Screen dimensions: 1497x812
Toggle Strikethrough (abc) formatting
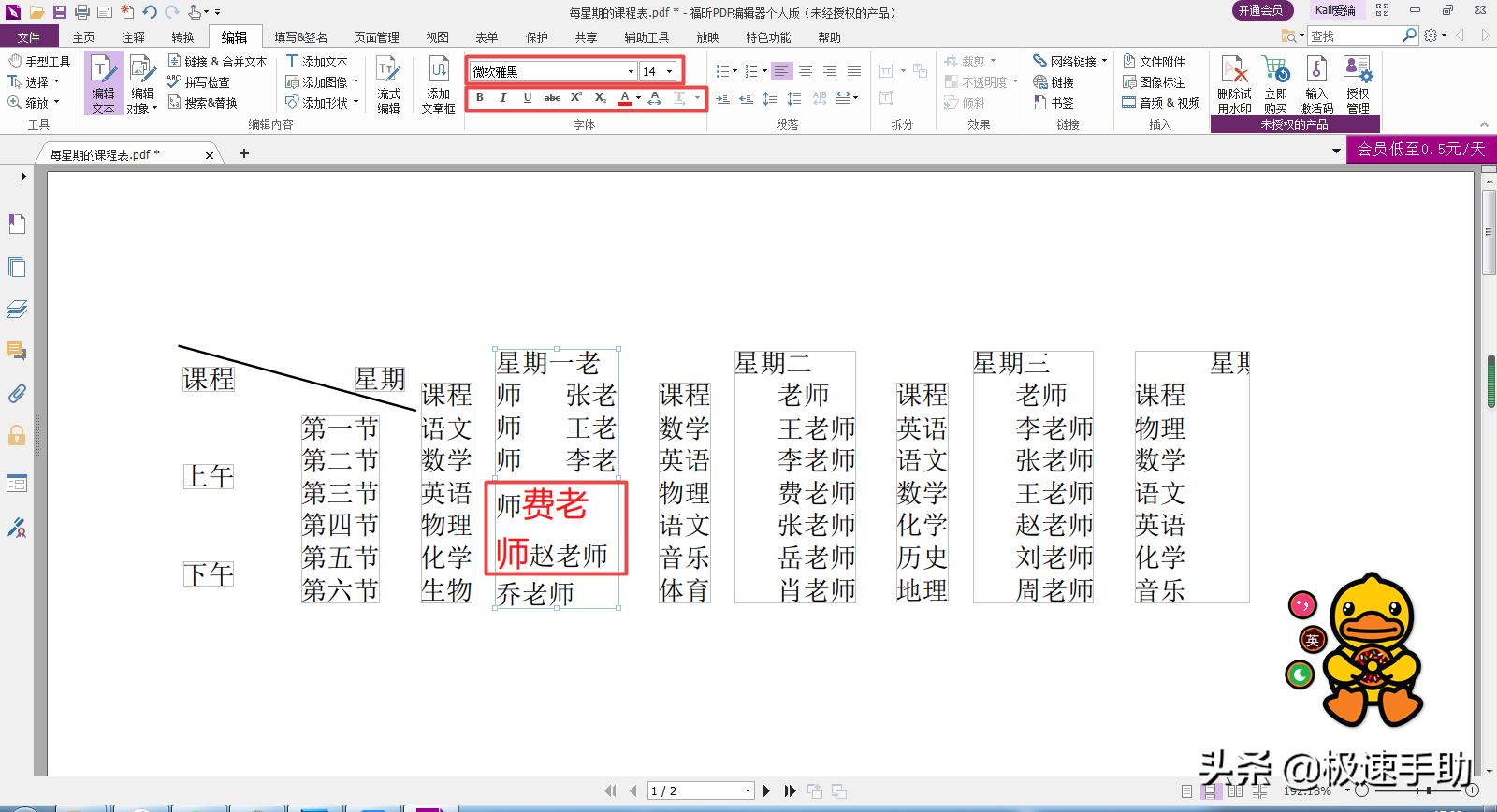[x=552, y=97]
